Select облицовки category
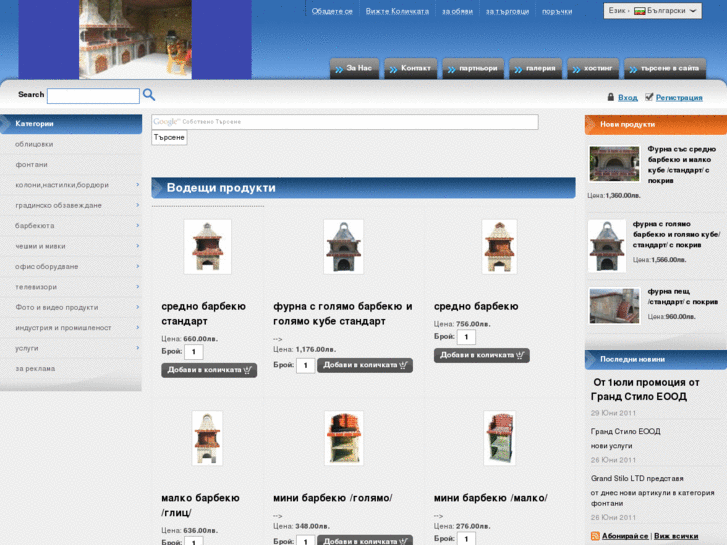 [71, 144]
